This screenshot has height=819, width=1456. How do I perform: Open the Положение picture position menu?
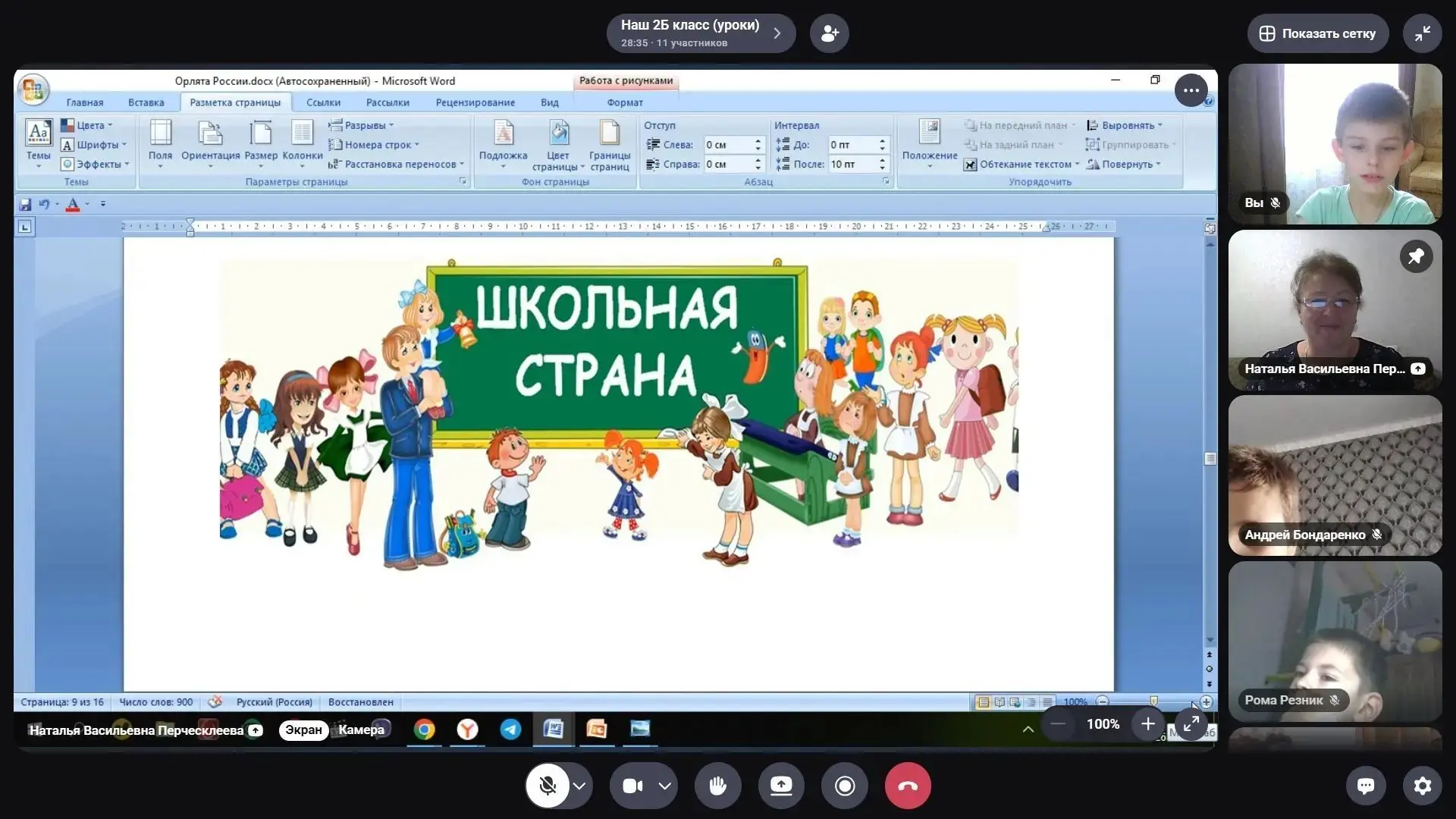click(930, 142)
